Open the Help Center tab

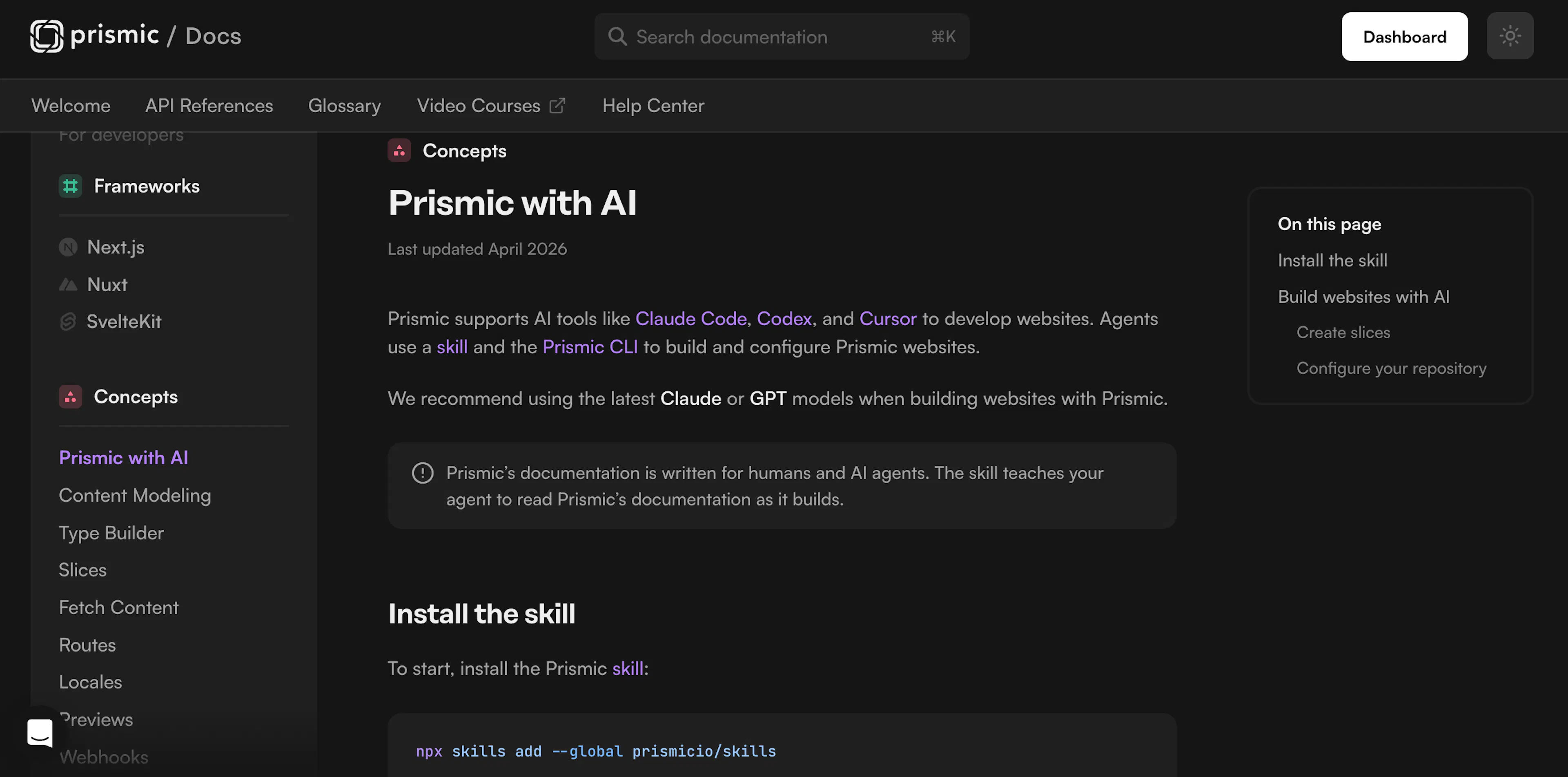point(654,106)
